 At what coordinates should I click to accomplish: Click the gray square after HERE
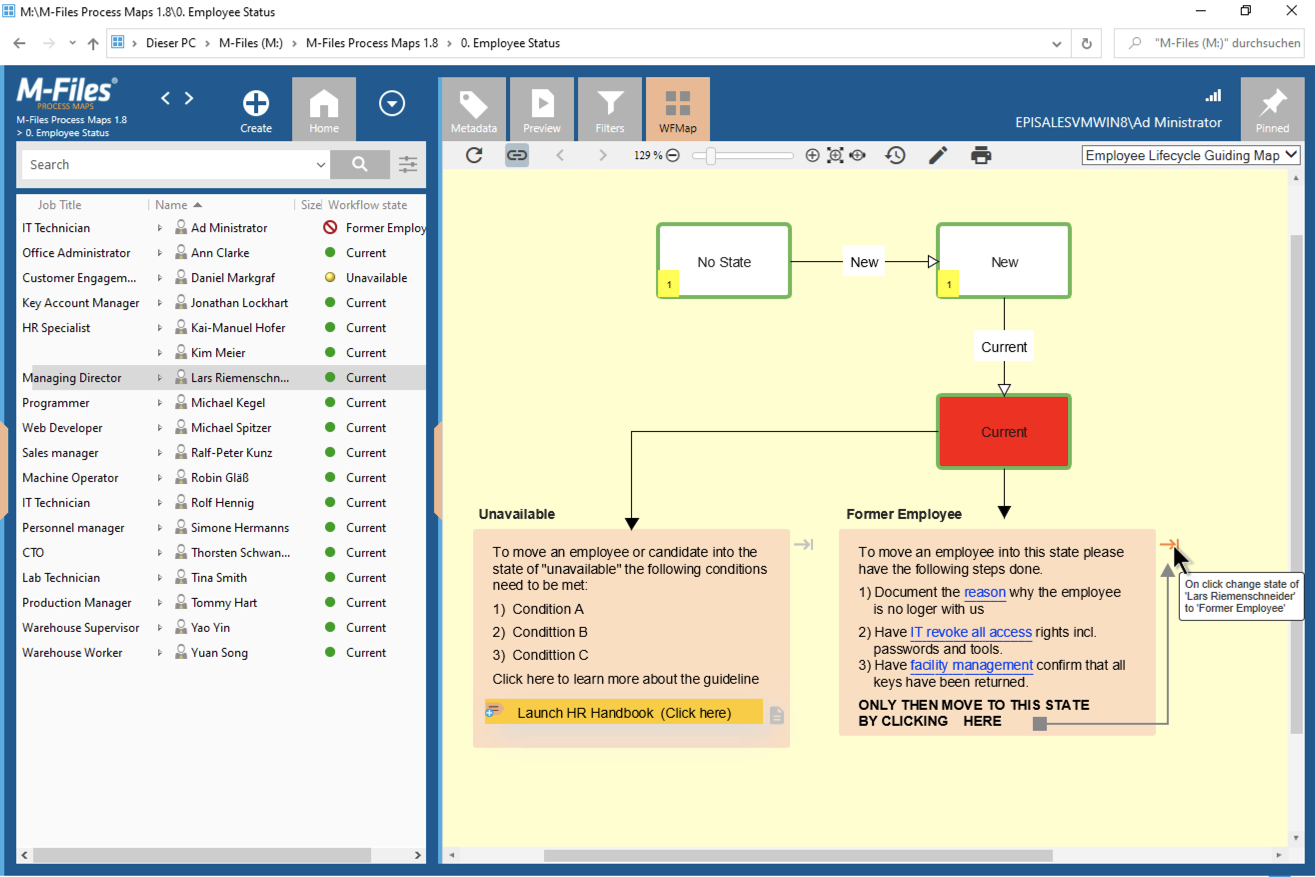pos(1039,723)
